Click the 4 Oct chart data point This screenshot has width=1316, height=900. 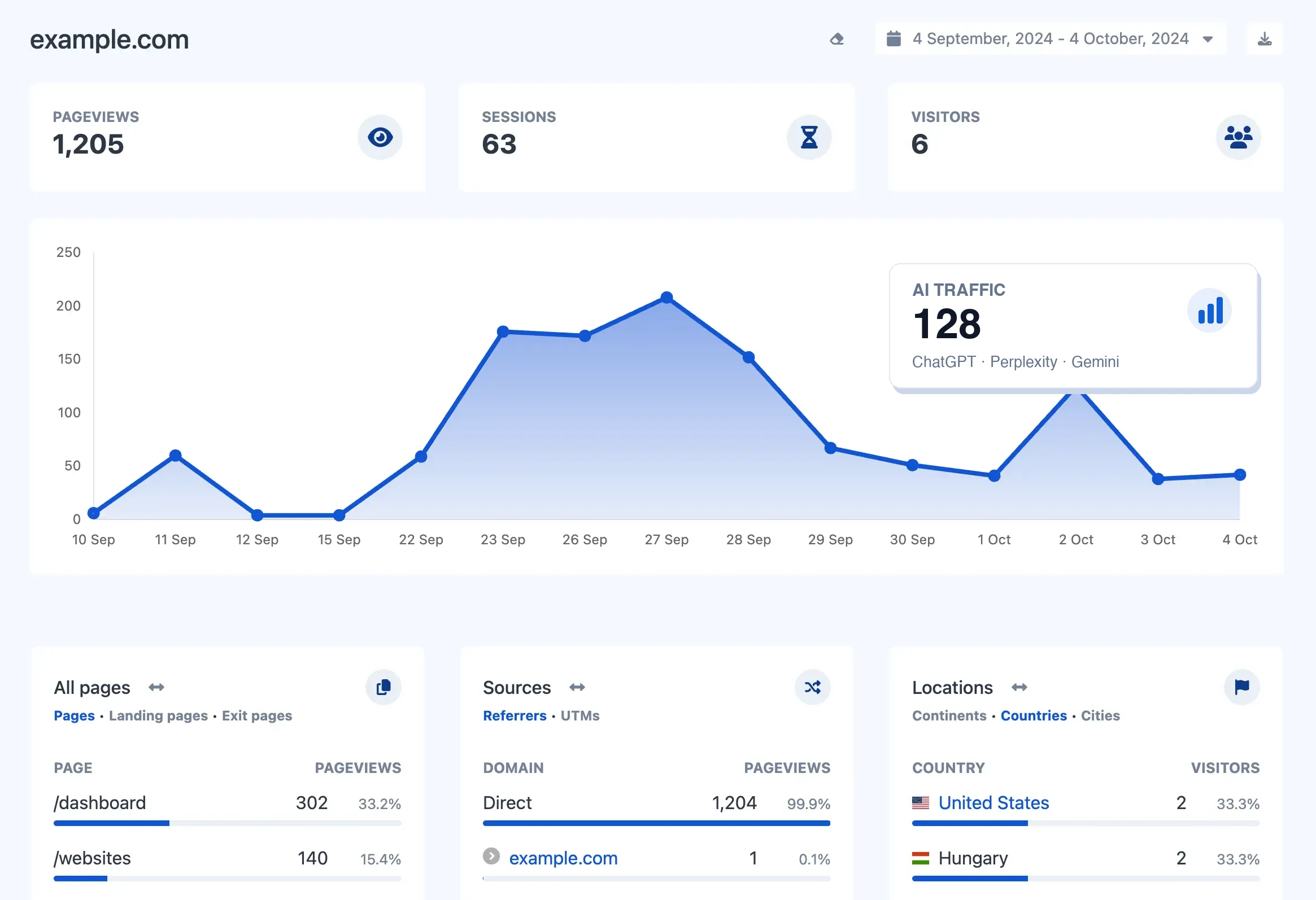[x=1240, y=475]
